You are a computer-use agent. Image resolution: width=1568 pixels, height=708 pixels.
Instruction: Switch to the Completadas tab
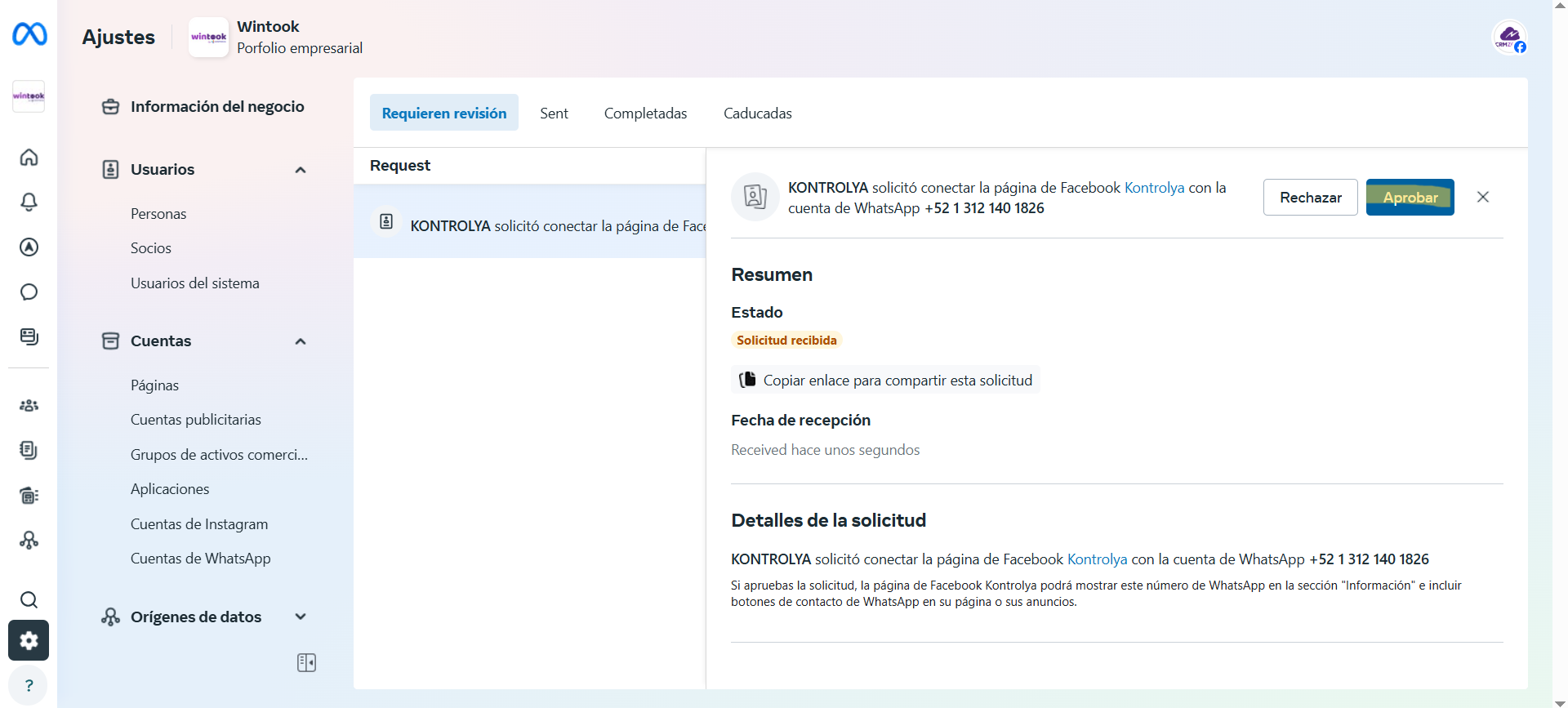click(x=645, y=114)
